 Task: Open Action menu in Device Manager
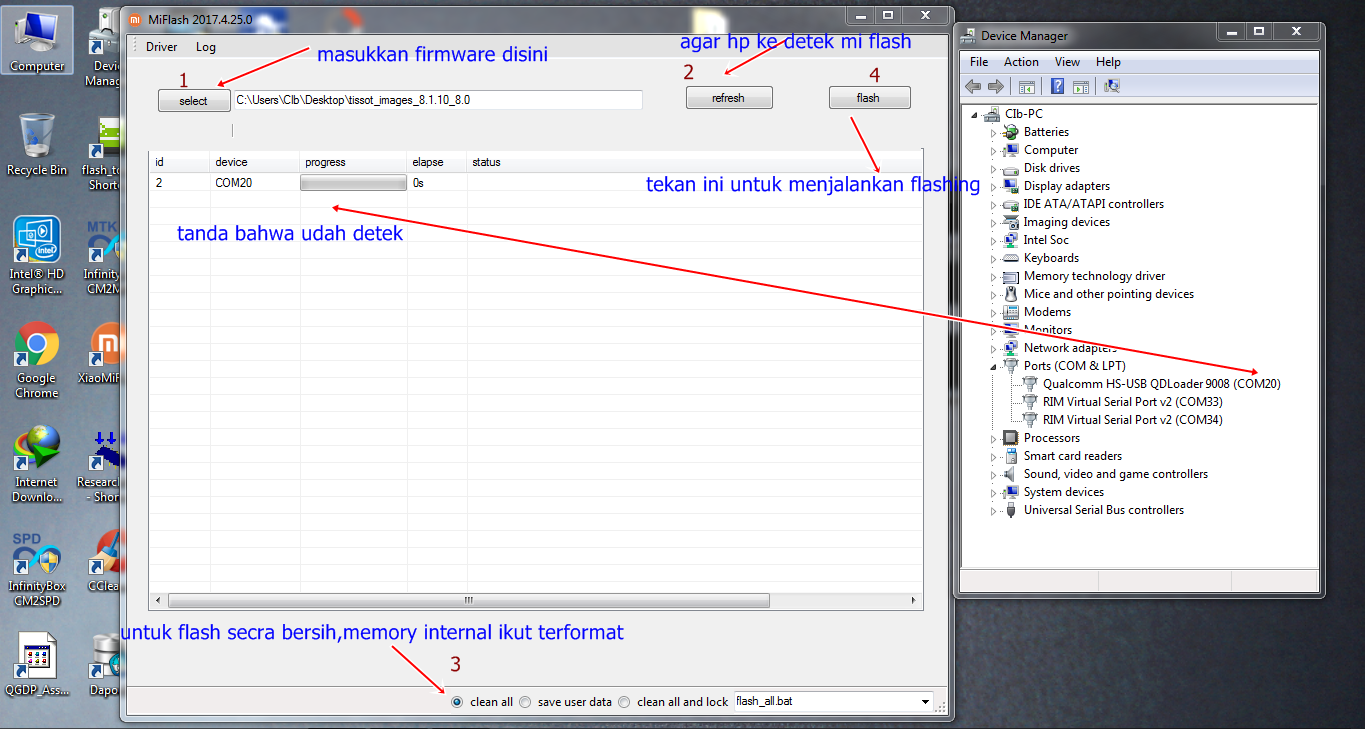tap(1021, 62)
